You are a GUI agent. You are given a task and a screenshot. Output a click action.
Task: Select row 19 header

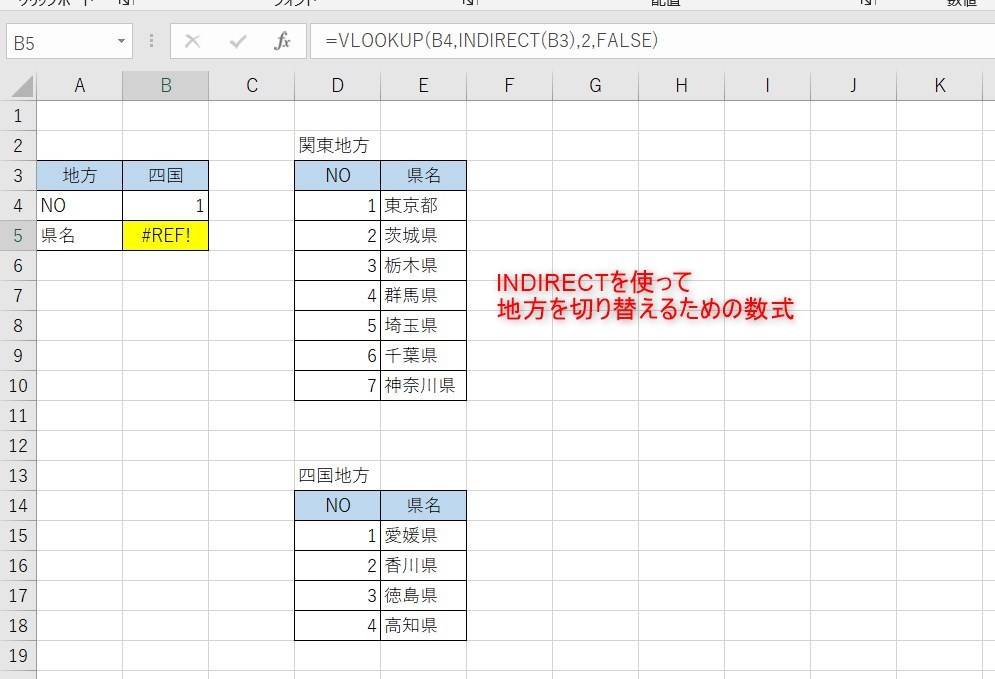18,656
